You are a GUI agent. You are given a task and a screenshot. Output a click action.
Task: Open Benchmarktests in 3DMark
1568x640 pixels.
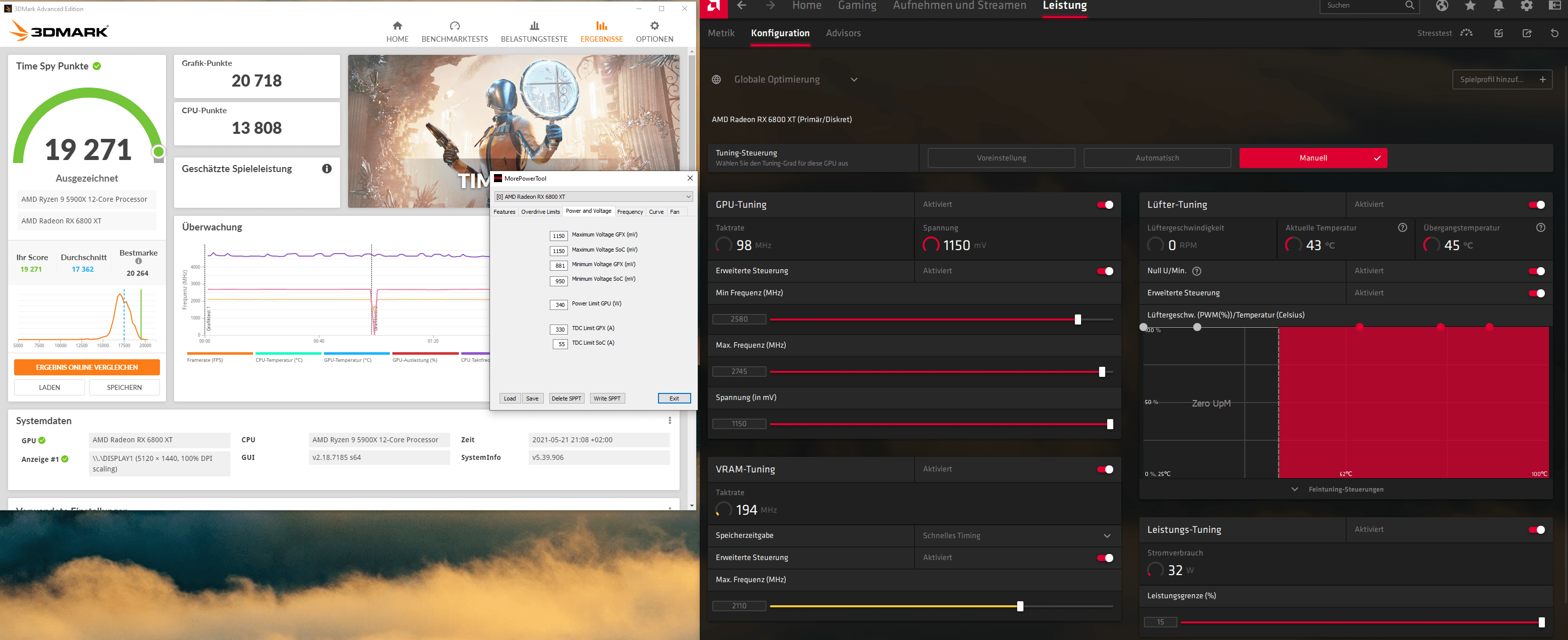(454, 31)
